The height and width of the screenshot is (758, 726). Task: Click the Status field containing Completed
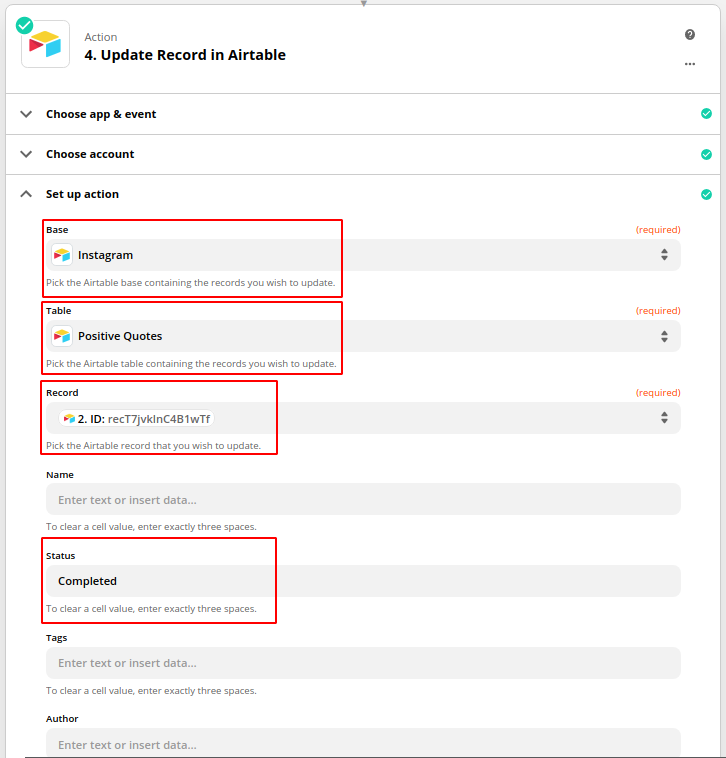[x=363, y=581]
